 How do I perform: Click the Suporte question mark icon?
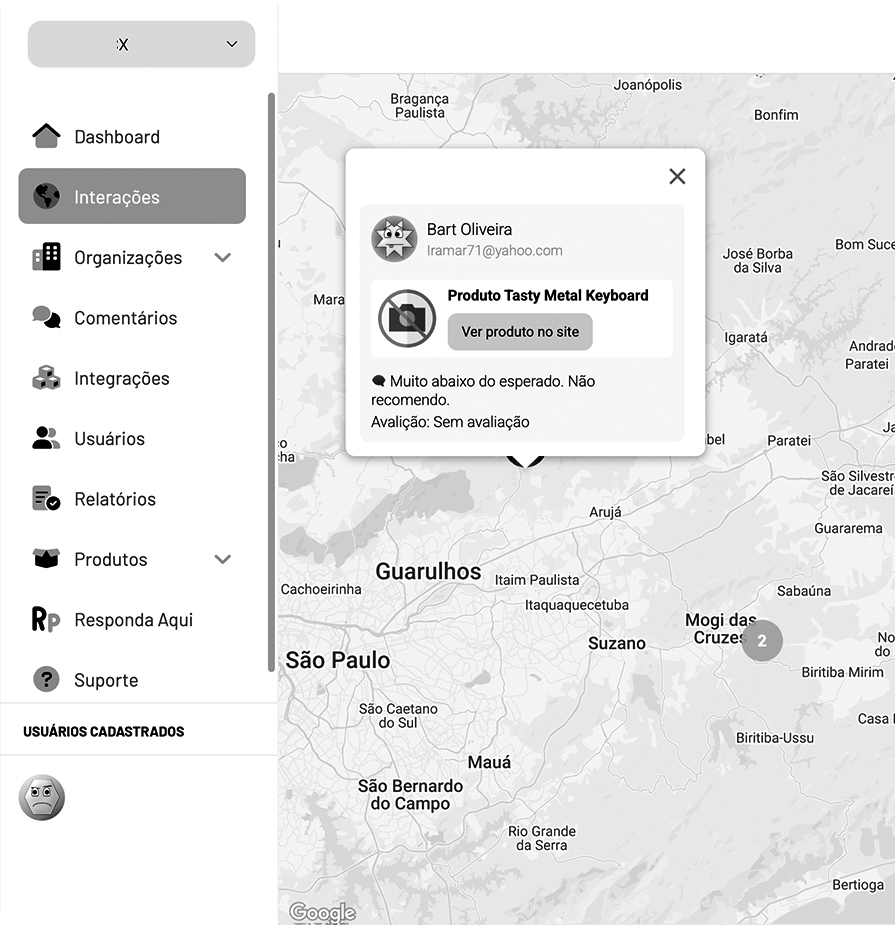coord(46,679)
